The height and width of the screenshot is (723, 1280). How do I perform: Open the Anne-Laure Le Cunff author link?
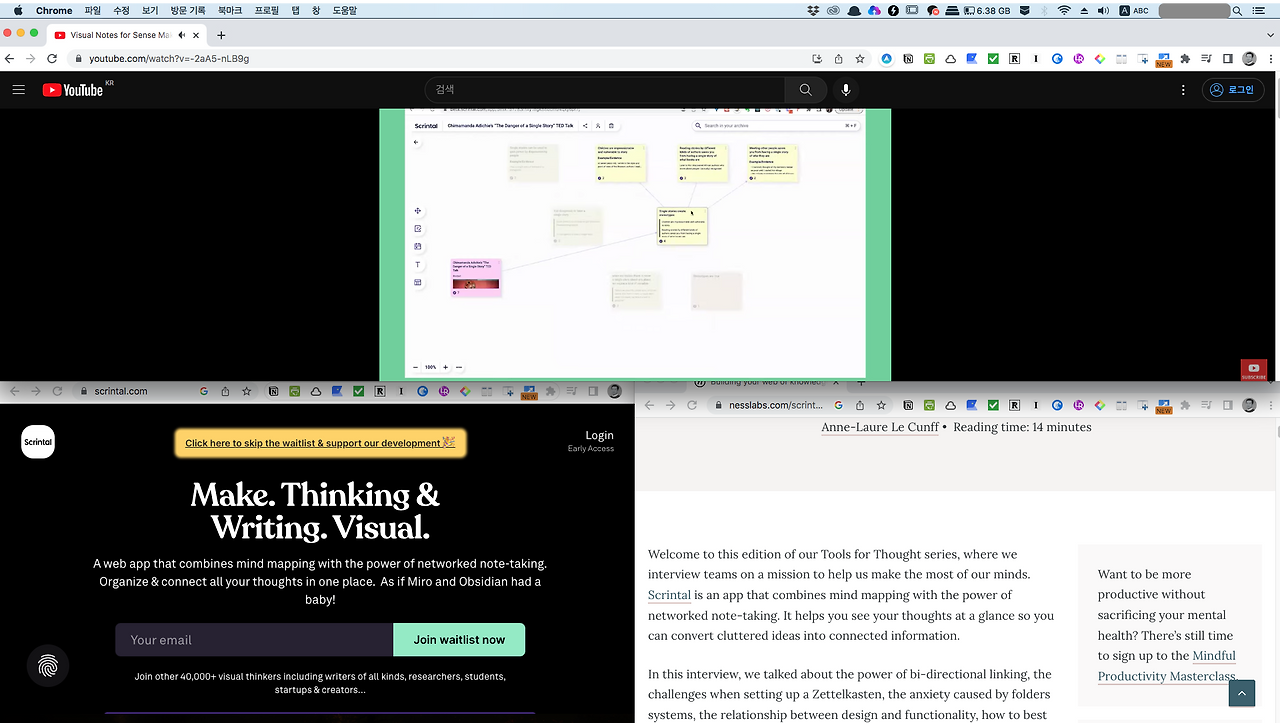point(880,427)
